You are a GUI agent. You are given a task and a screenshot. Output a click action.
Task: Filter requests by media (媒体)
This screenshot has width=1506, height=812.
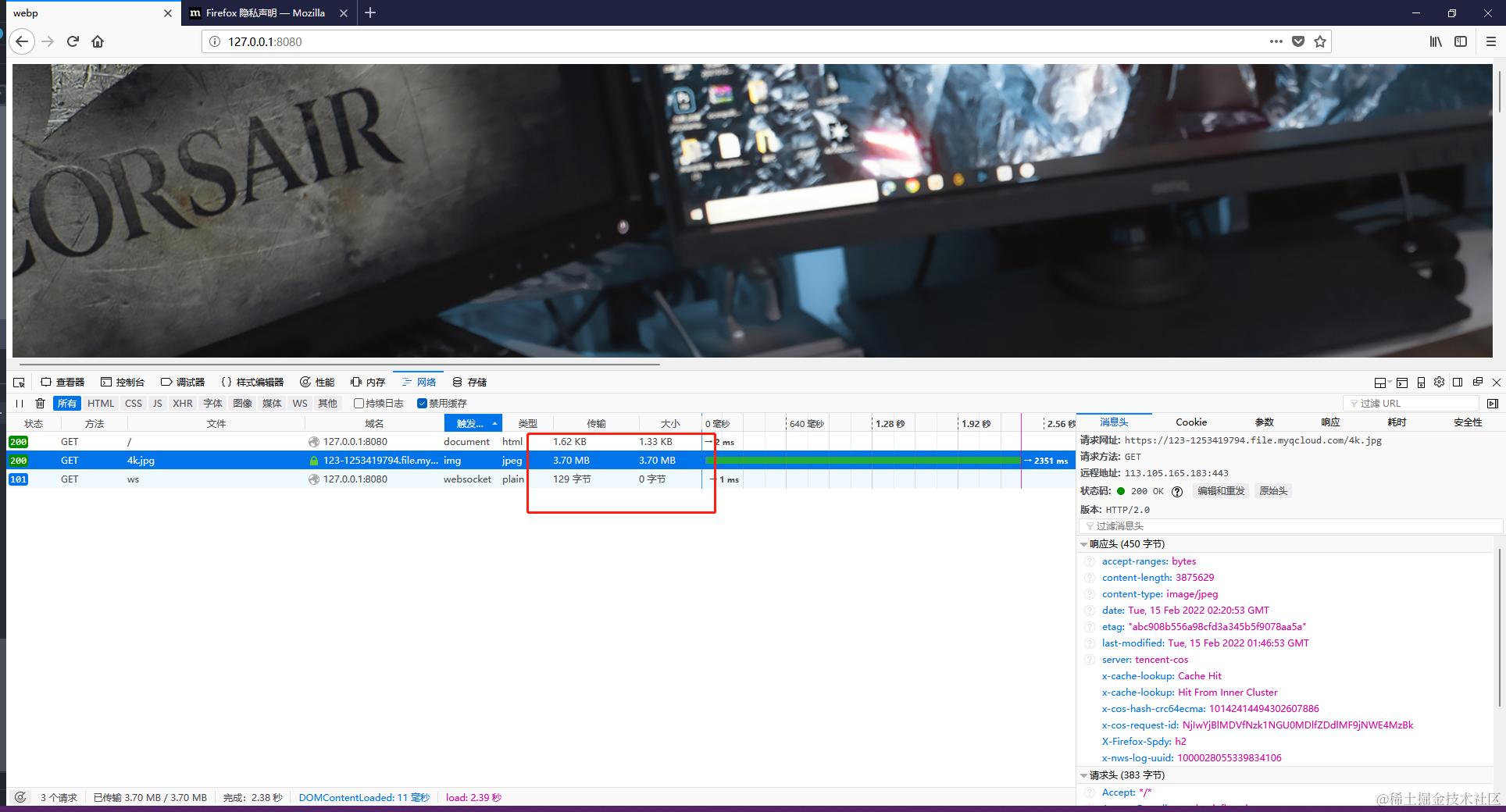tap(272, 404)
